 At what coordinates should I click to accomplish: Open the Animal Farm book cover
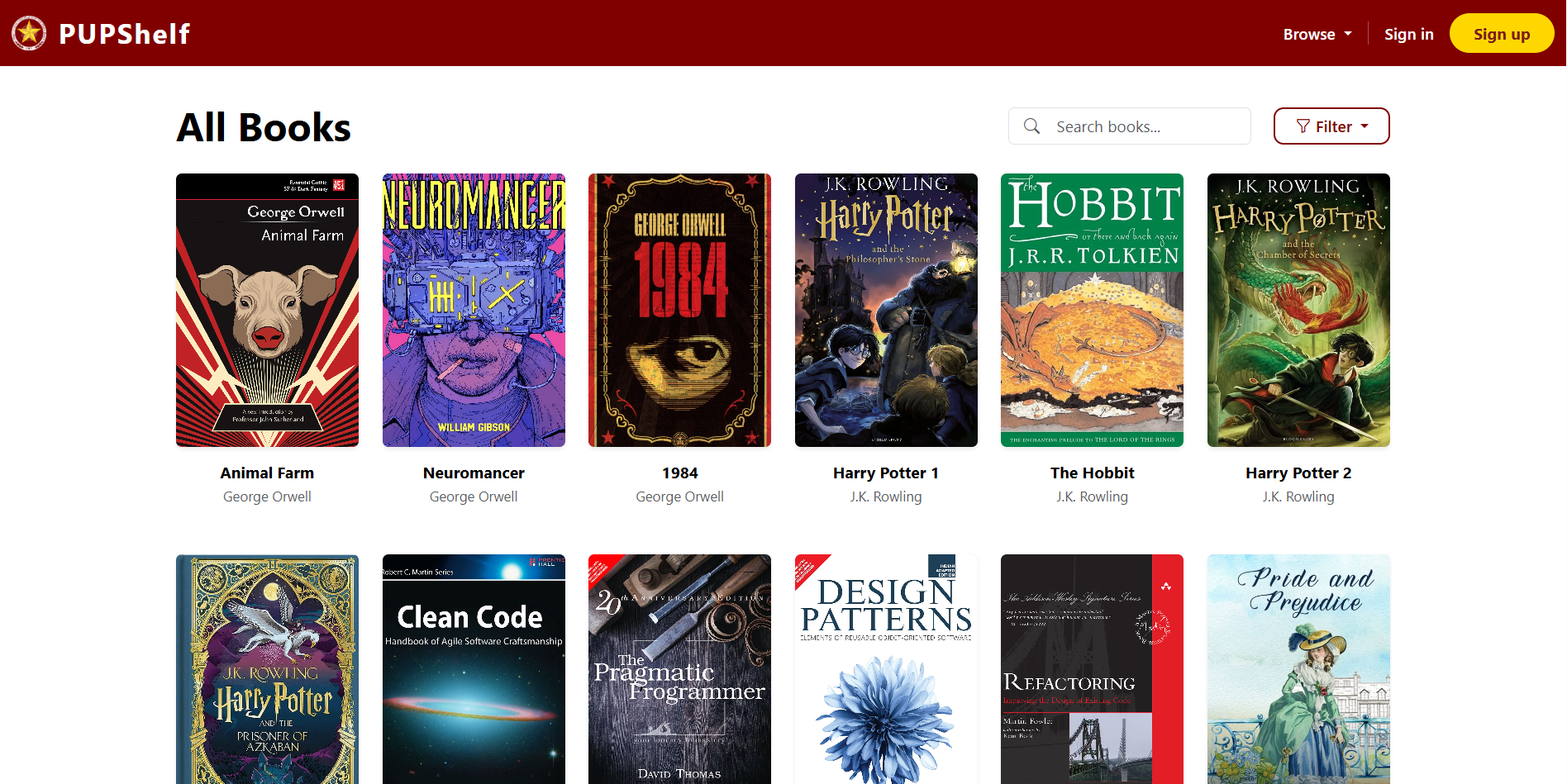click(267, 310)
